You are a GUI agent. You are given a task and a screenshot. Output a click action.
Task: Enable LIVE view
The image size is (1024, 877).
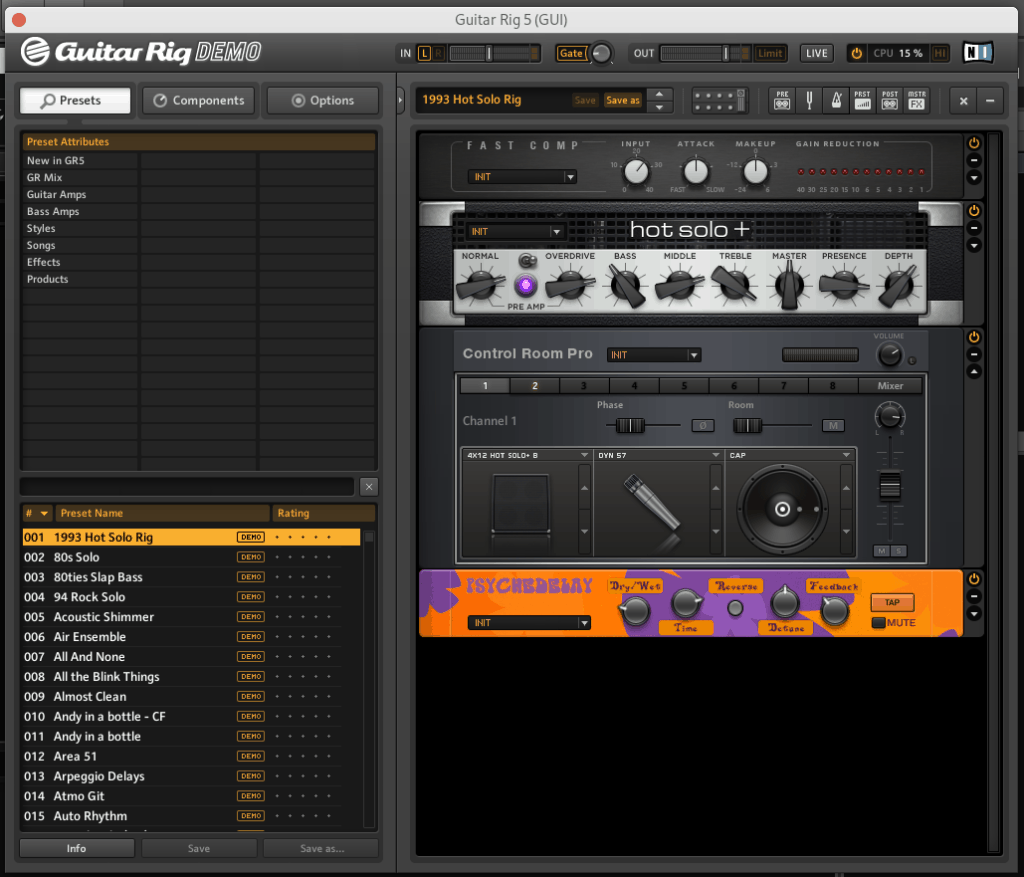coord(816,53)
